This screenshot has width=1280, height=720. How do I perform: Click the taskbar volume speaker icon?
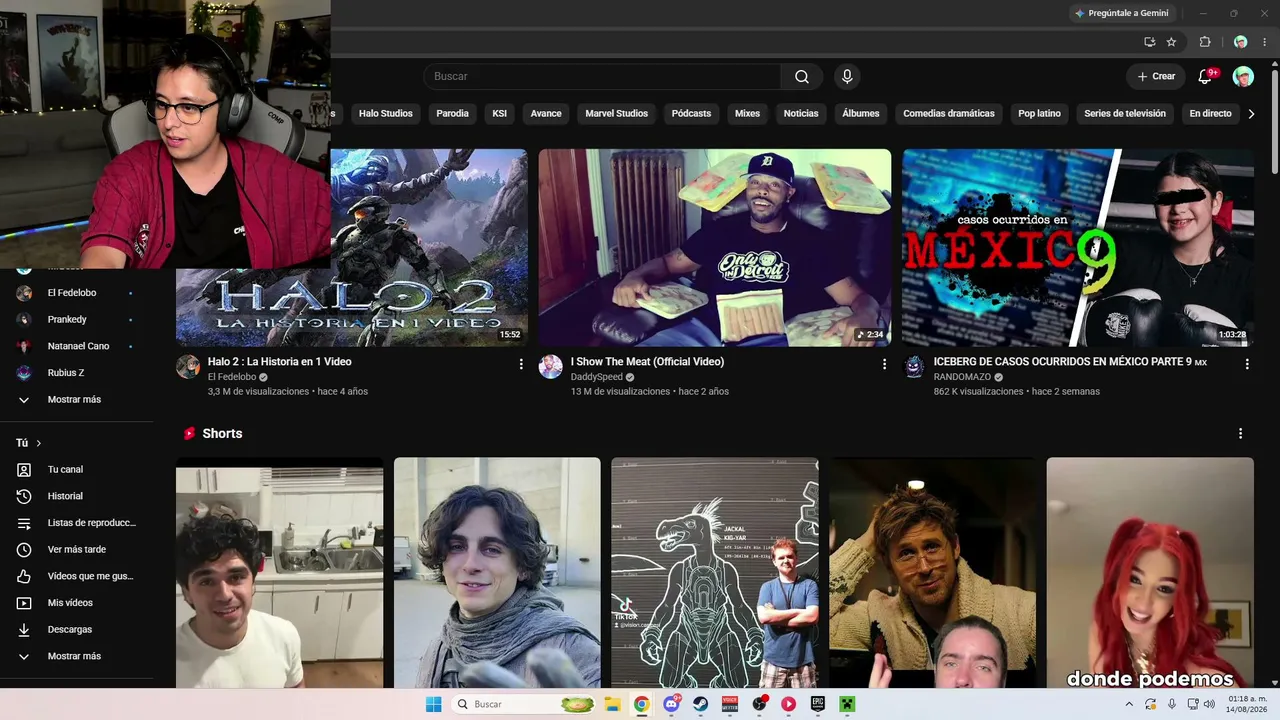tap(1210, 704)
